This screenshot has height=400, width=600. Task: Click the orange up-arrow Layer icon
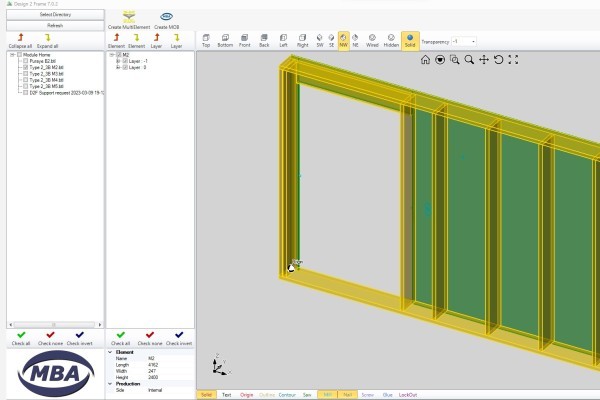pos(157,37)
